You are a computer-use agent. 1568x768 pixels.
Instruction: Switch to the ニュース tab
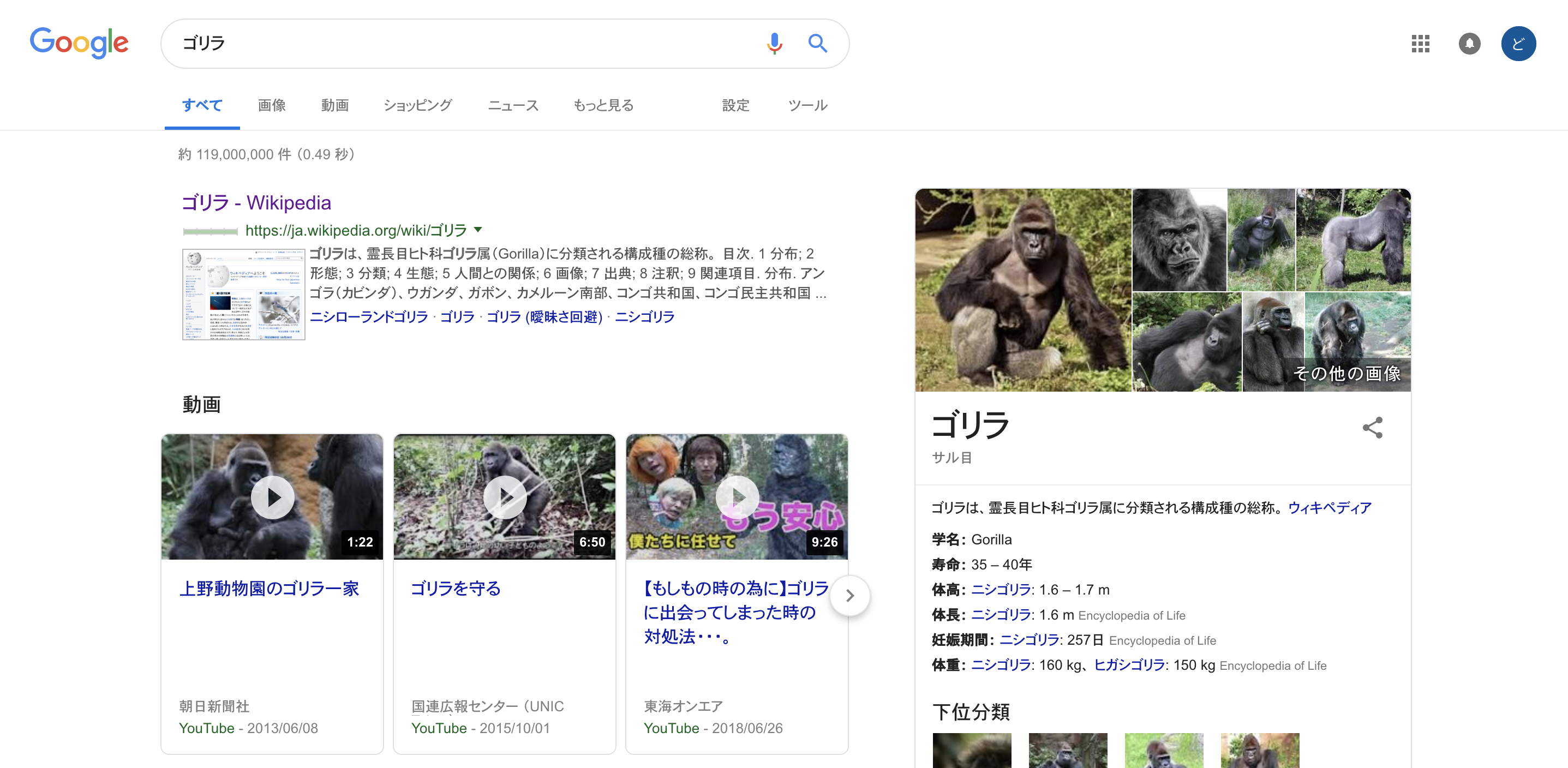pos(512,105)
